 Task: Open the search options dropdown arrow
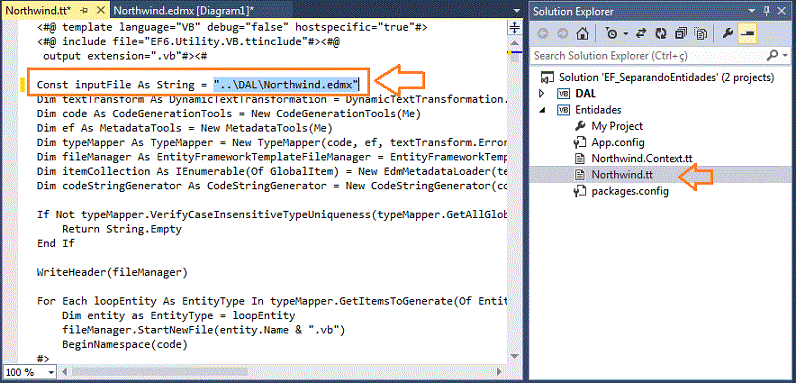(x=785, y=55)
